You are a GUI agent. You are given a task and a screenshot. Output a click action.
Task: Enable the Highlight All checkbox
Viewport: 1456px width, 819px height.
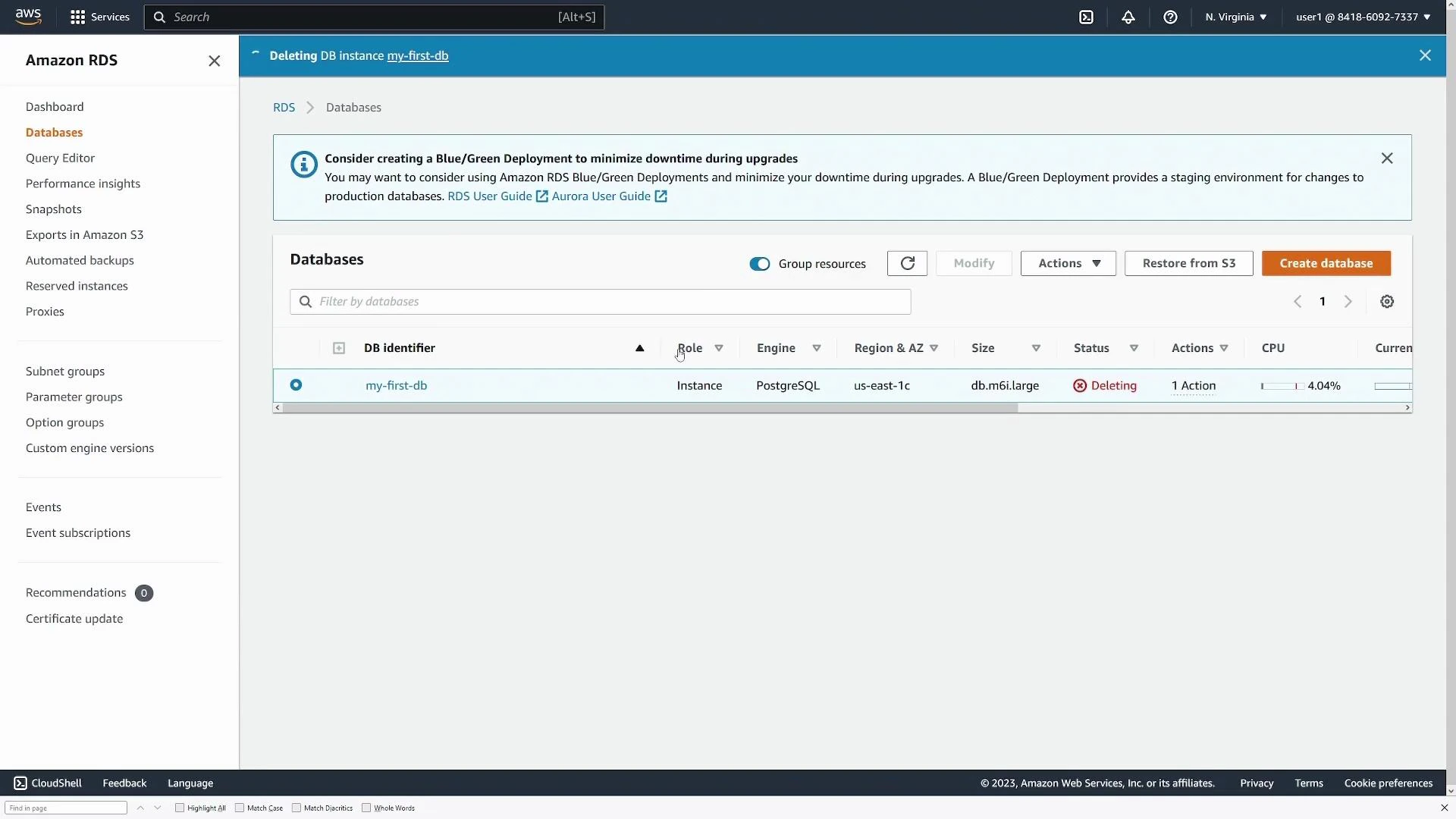point(179,808)
